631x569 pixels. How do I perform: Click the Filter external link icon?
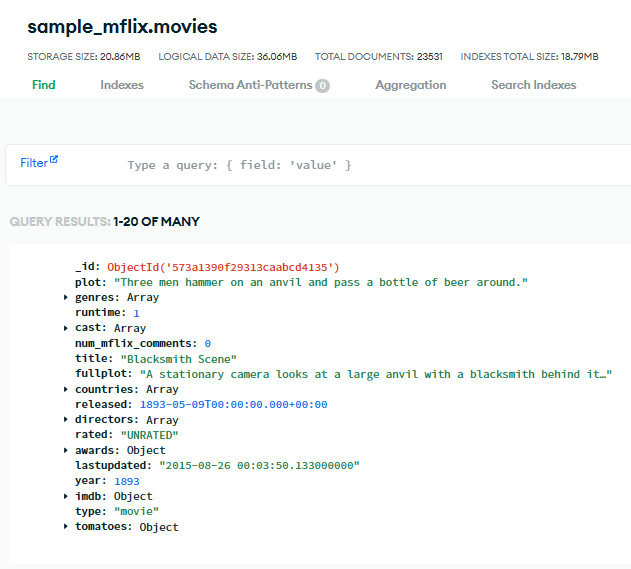[x=54, y=160]
